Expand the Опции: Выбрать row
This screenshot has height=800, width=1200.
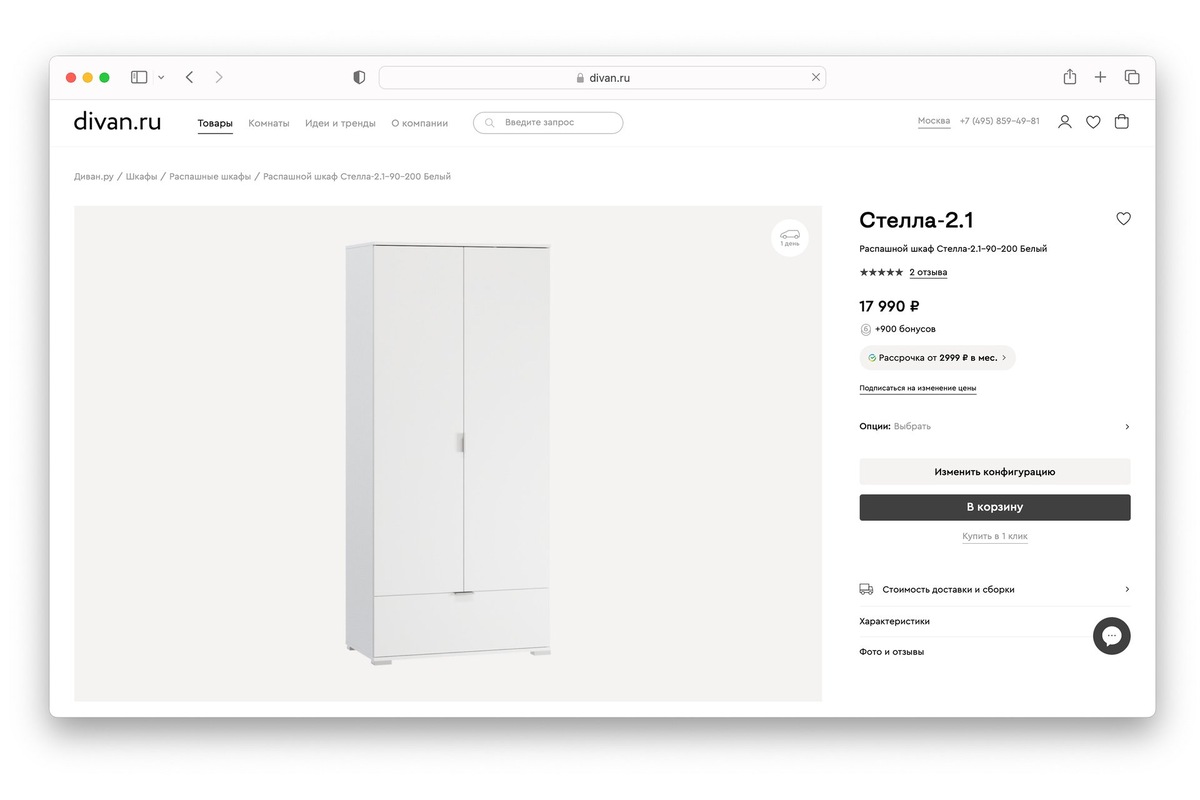(x=995, y=426)
